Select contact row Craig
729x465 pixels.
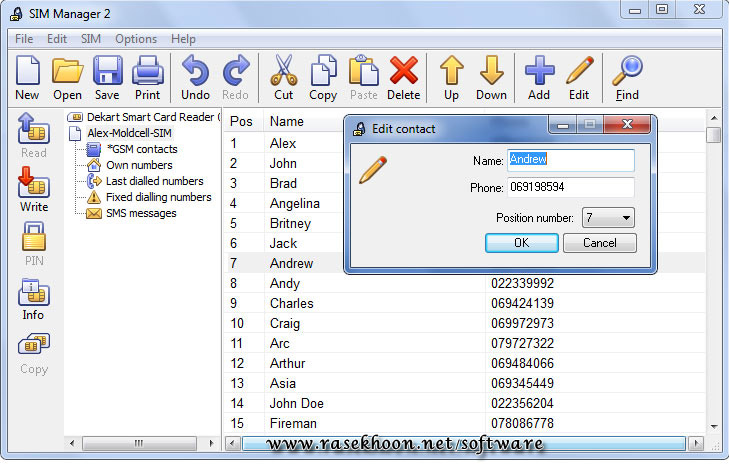click(465, 323)
